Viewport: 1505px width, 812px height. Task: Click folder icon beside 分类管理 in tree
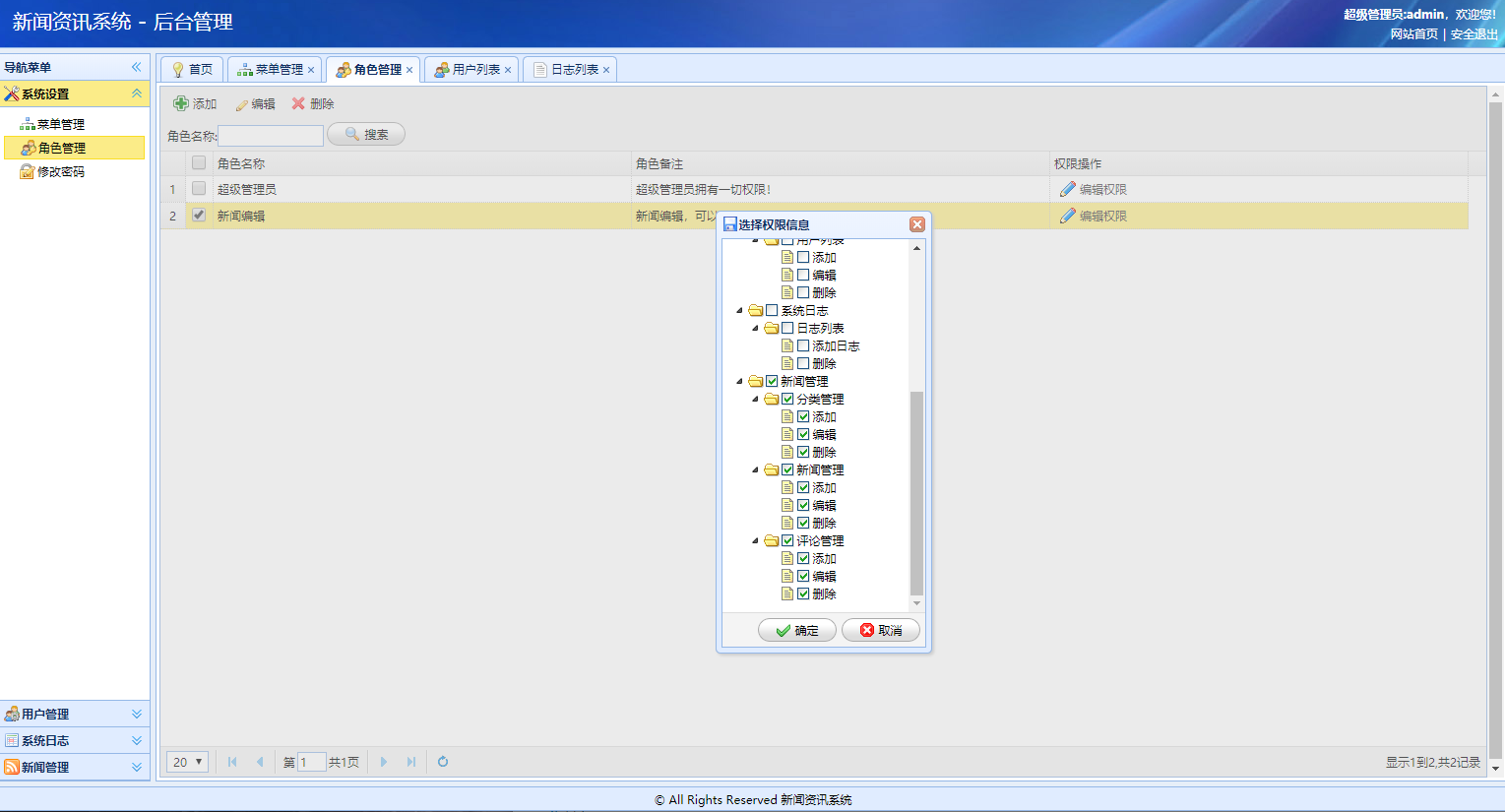pyautogui.click(x=772, y=399)
